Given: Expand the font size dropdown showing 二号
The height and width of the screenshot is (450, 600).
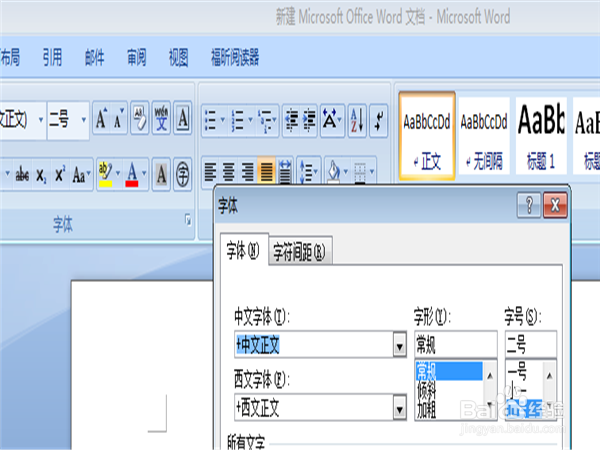Looking at the screenshot, I should pyautogui.click(x=83, y=120).
